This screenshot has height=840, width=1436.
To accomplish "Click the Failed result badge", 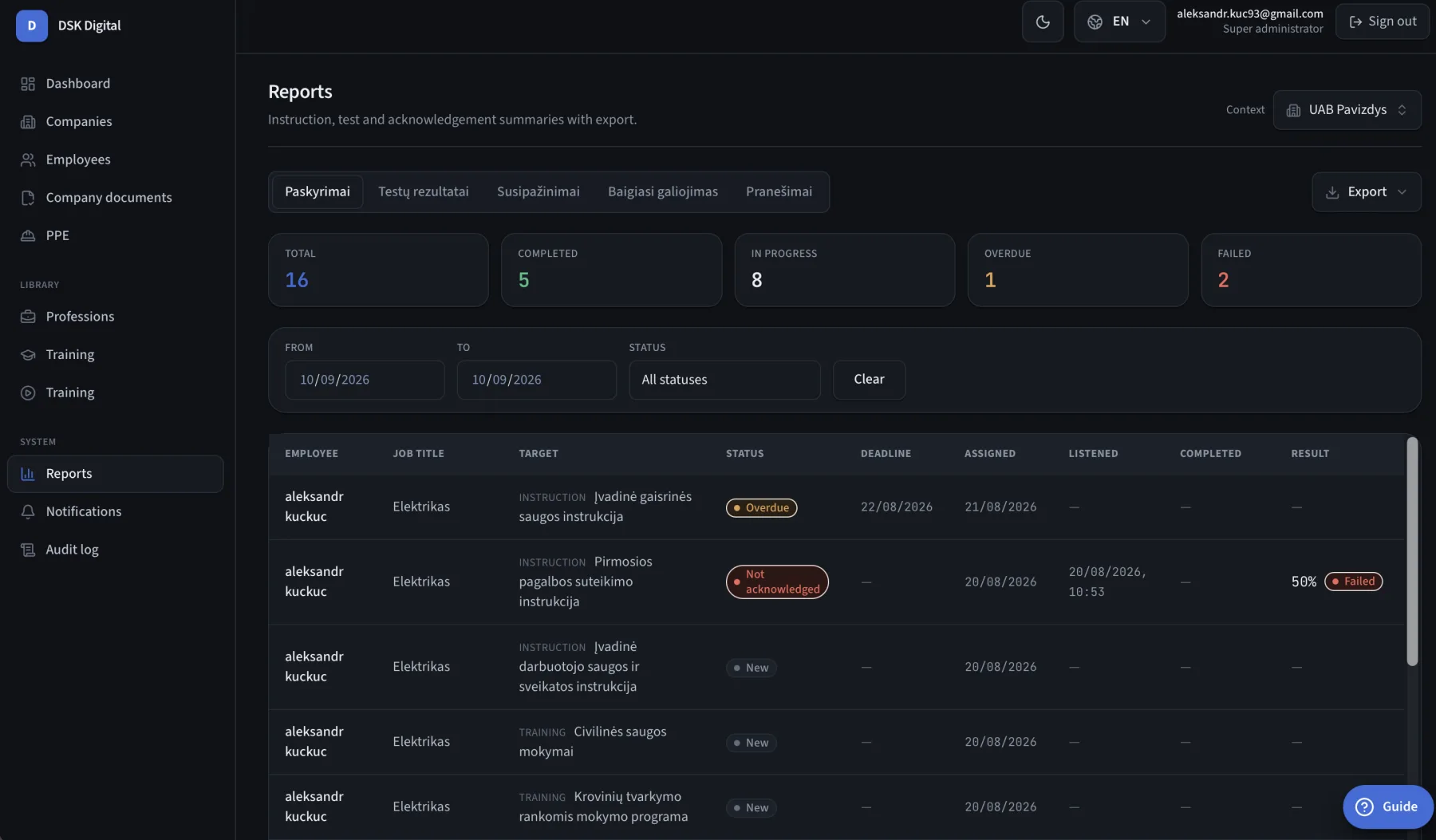I will (x=1353, y=582).
